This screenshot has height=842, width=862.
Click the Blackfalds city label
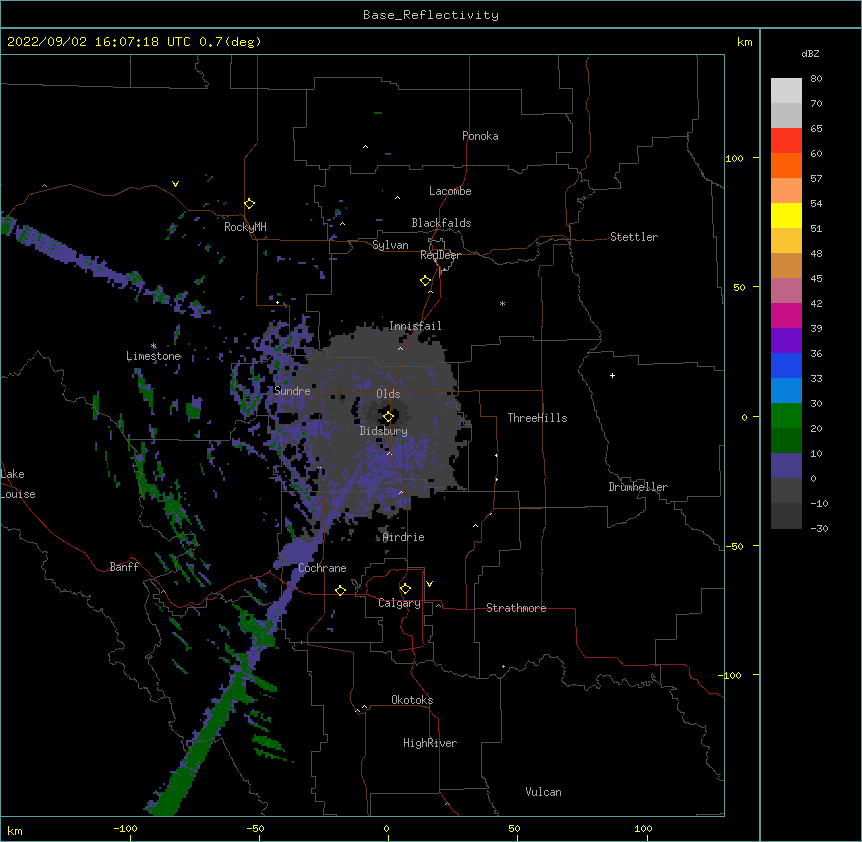[441, 223]
